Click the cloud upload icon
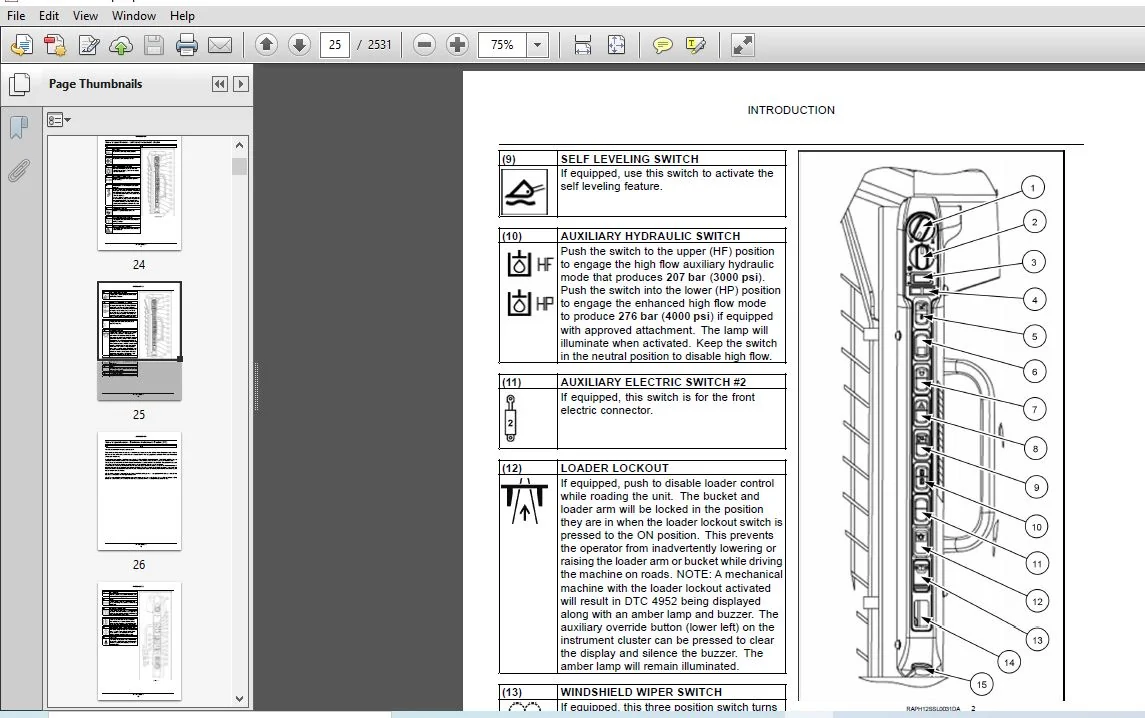The image size is (1145, 718). click(x=120, y=45)
